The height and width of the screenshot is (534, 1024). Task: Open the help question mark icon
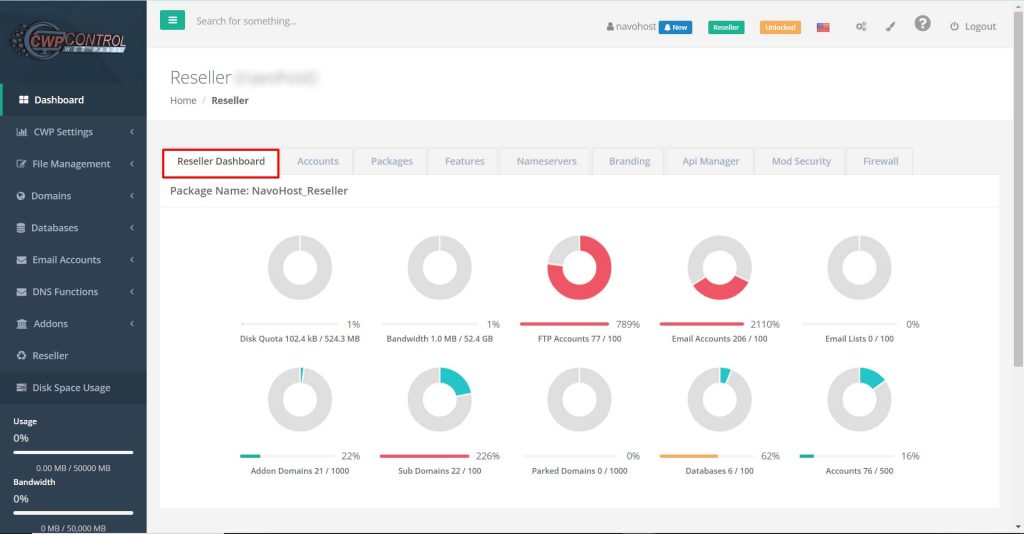point(922,24)
